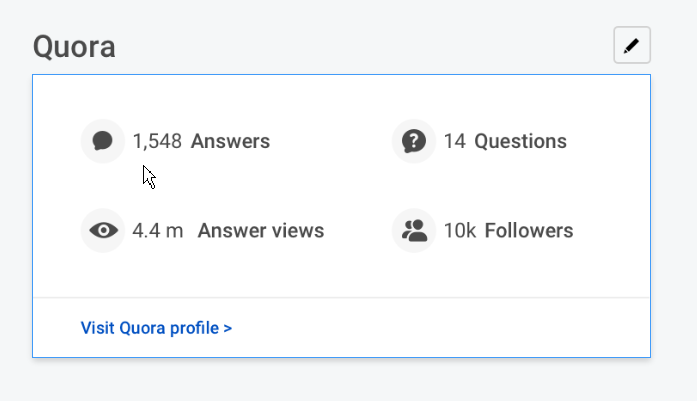Click the people Followers icon
Viewport: 697px width, 401px height.
[x=413, y=231]
